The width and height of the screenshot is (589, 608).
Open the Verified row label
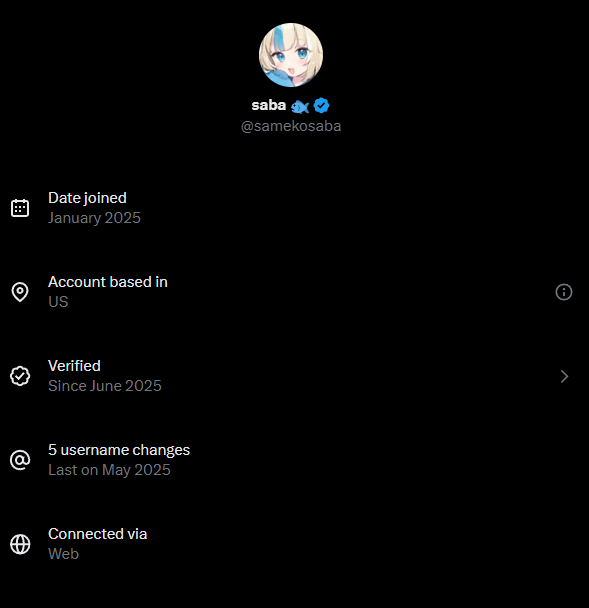pos(74,366)
